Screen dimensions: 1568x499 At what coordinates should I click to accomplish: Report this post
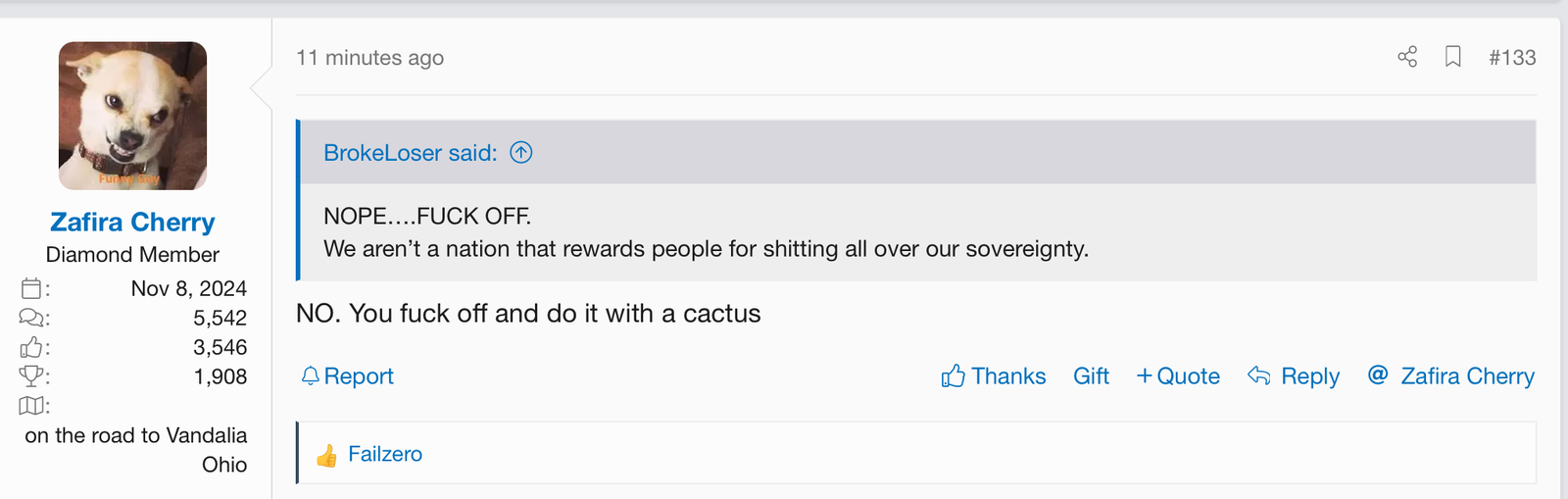tap(359, 376)
